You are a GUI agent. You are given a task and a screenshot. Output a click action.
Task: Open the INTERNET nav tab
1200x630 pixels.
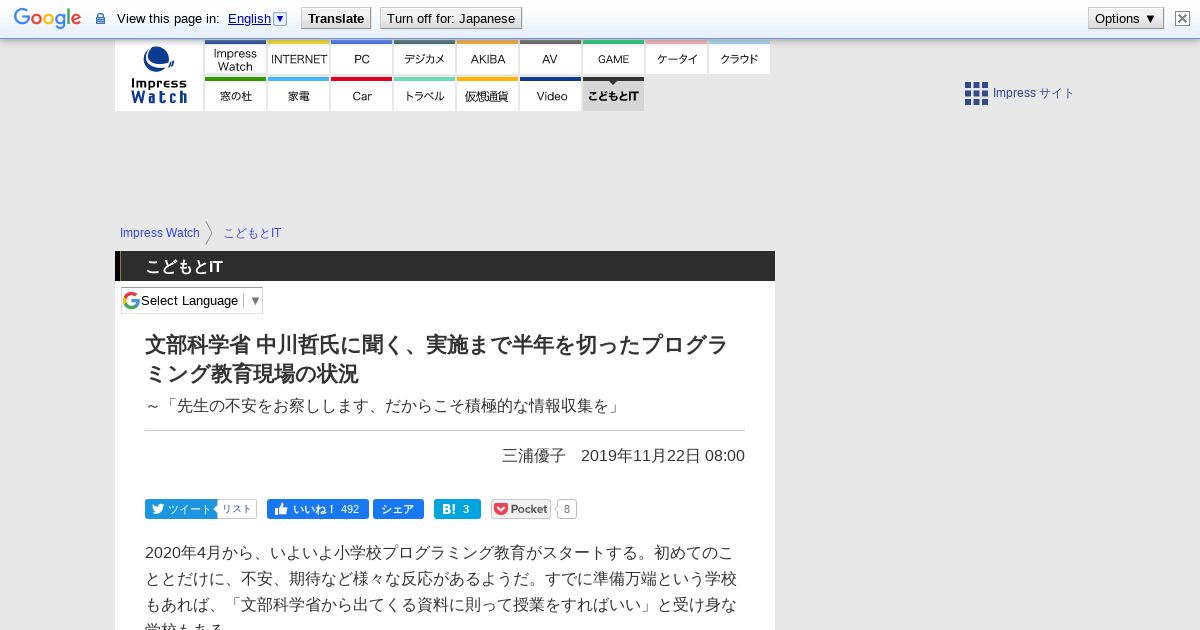click(x=298, y=58)
